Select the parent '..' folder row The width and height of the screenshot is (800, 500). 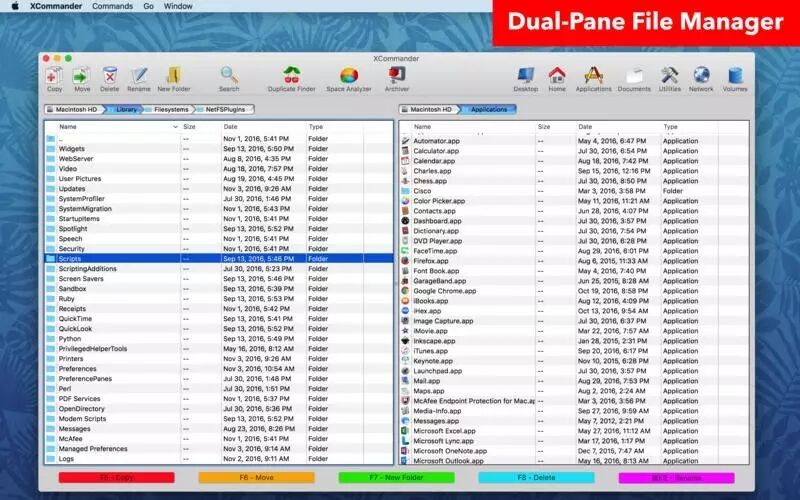pyautogui.click(x=219, y=139)
